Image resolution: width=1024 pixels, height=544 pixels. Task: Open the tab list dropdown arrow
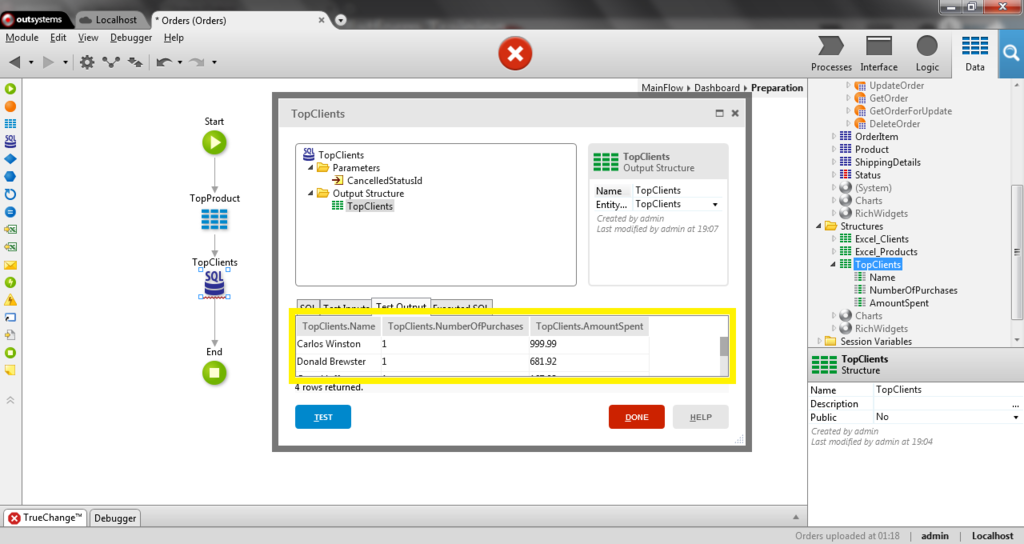coord(340,20)
